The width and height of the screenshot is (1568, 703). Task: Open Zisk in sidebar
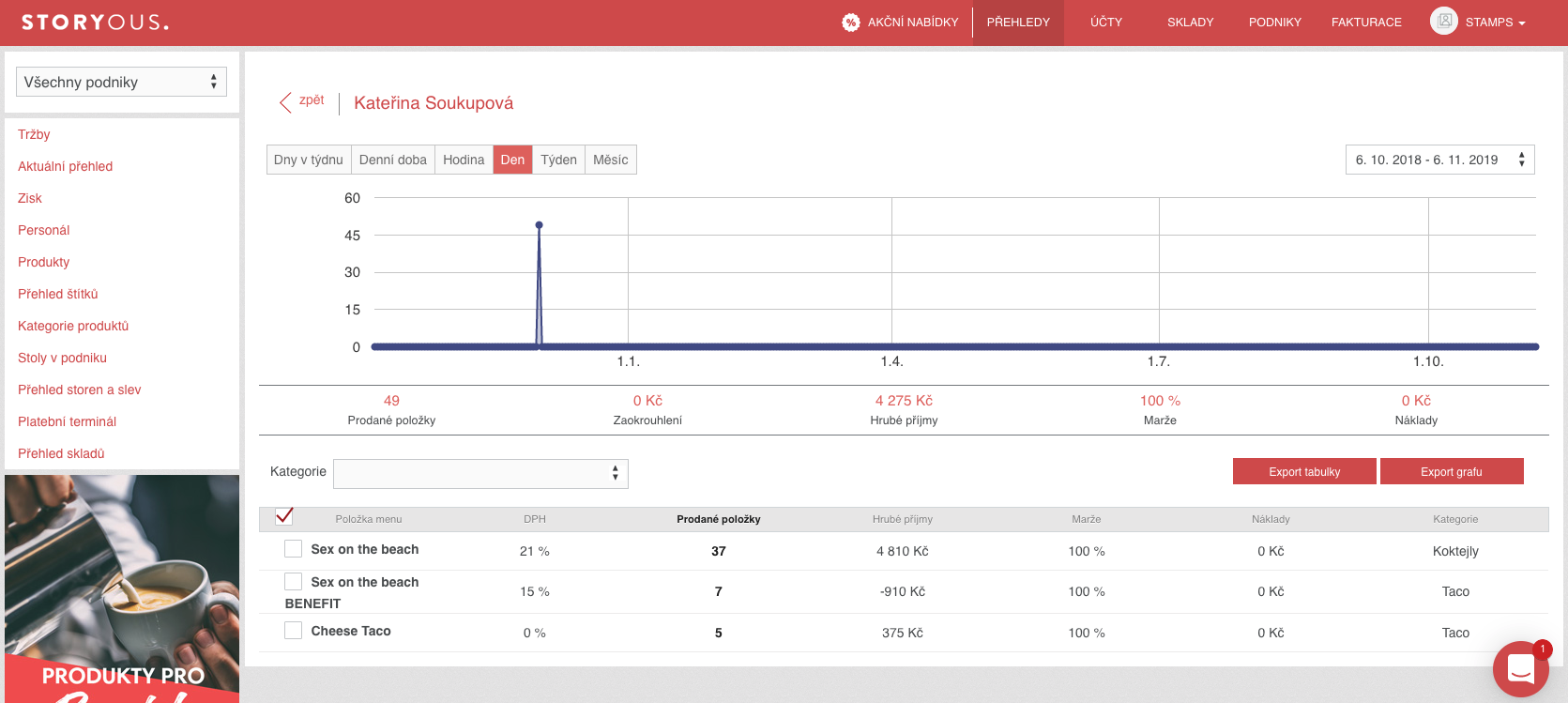(x=30, y=198)
